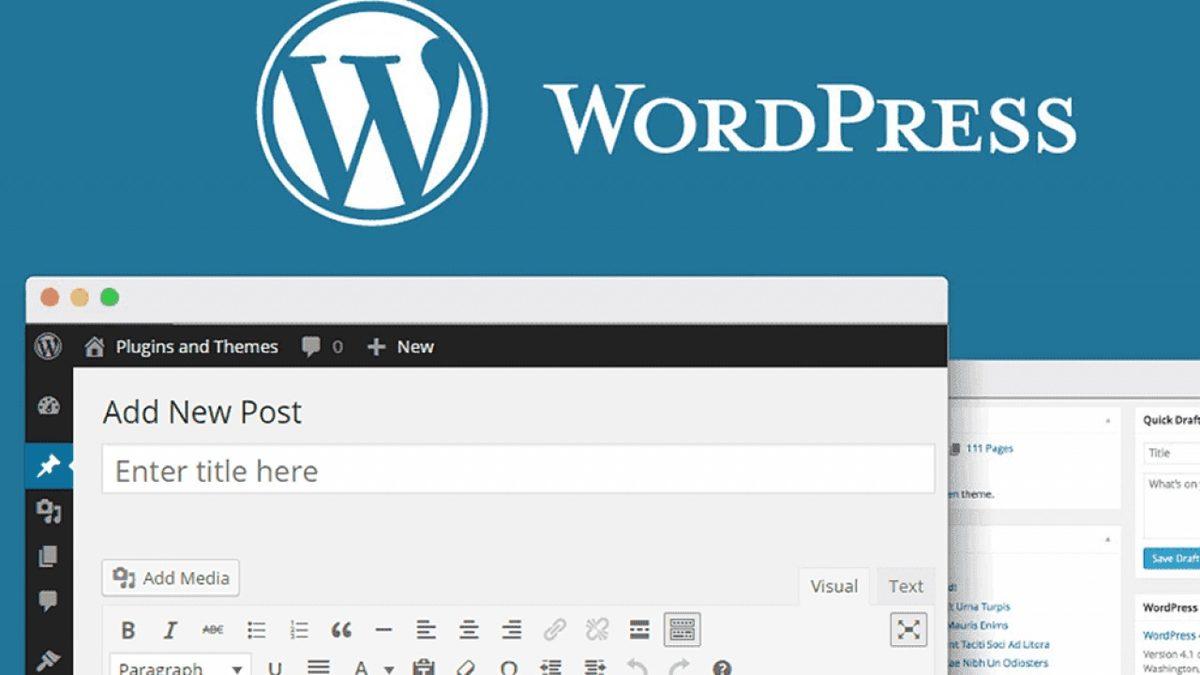Screen dimensions: 1200x675
Task: Click the WordPress logo in the admin bar
Action: (48, 346)
